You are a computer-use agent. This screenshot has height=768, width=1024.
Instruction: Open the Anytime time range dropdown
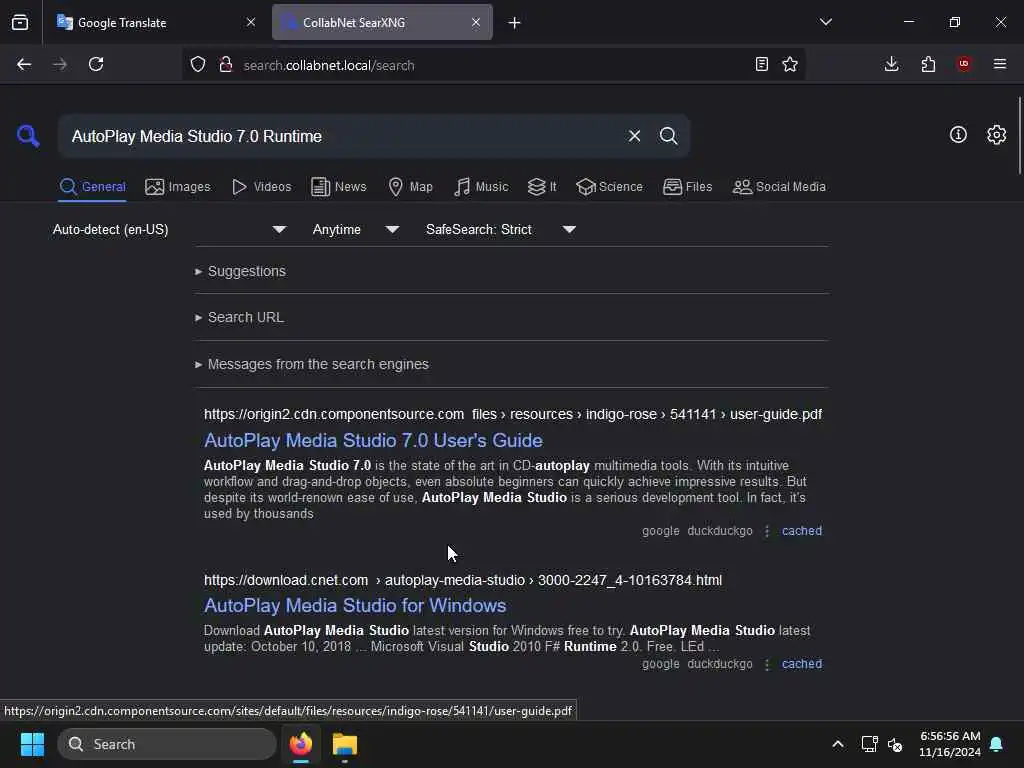click(356, 229)
